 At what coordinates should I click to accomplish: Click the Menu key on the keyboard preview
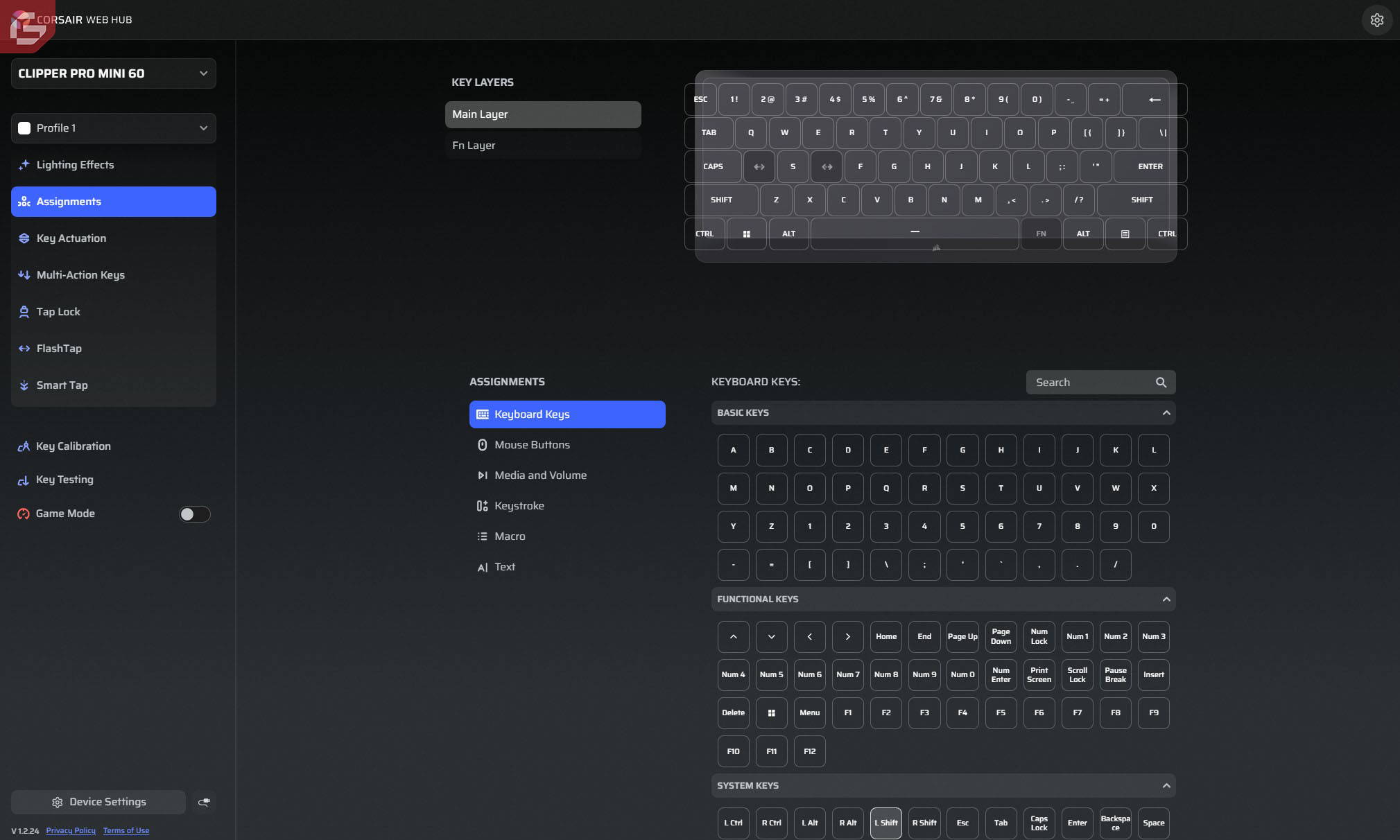click(x=1125, y=234)
